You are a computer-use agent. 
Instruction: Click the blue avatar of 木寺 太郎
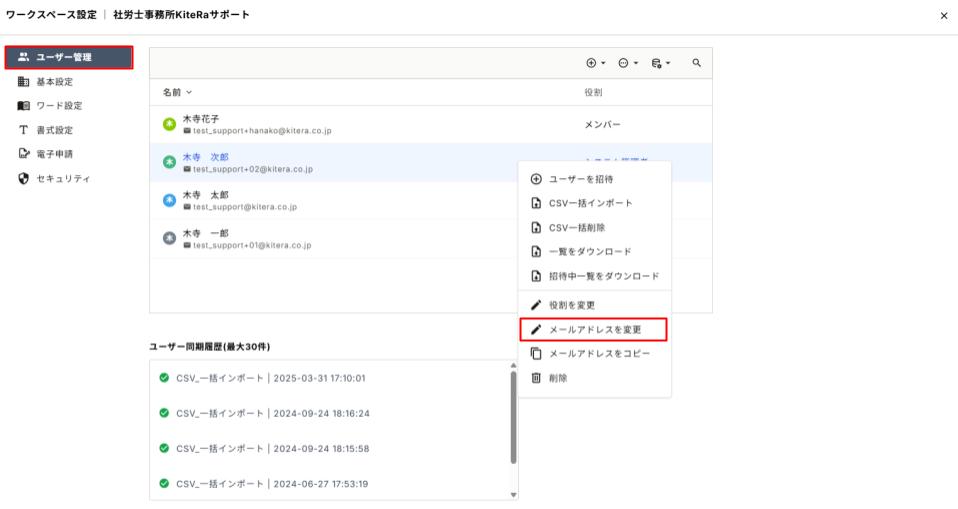point(169,200)
